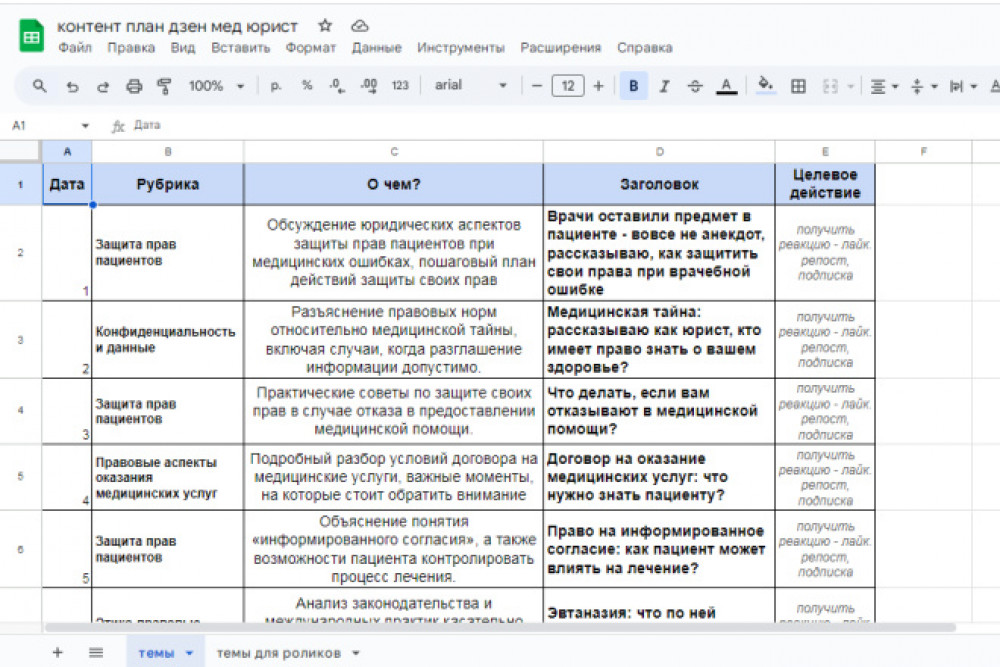Increase decimal places
The width and height of the screenshot is (1000, 667).
(369, 86)
